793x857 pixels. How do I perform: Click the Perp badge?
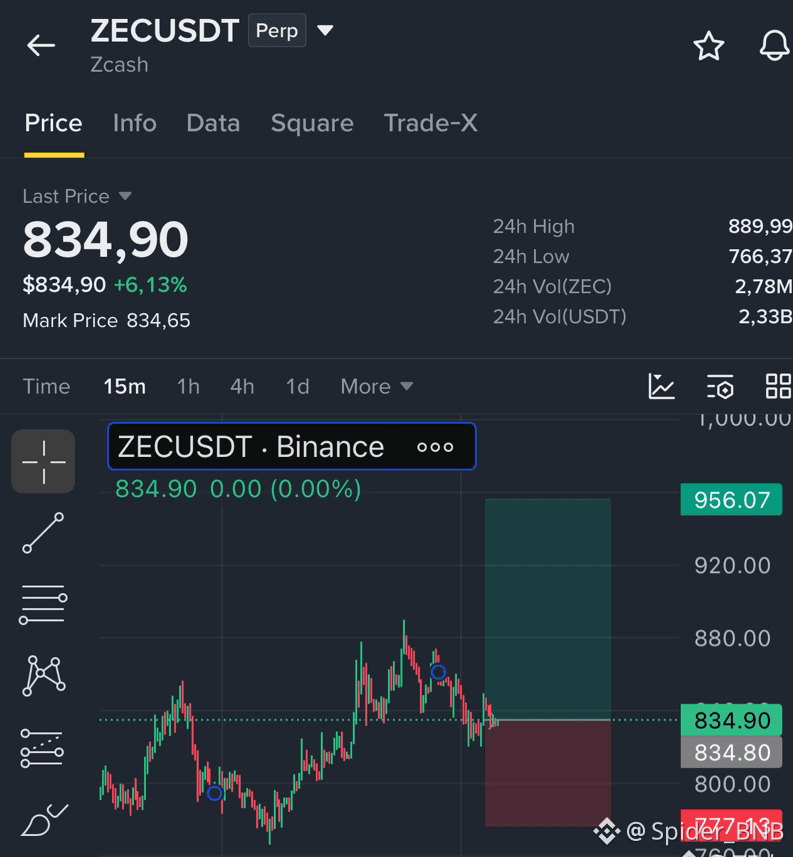click(x=277, y=31)
